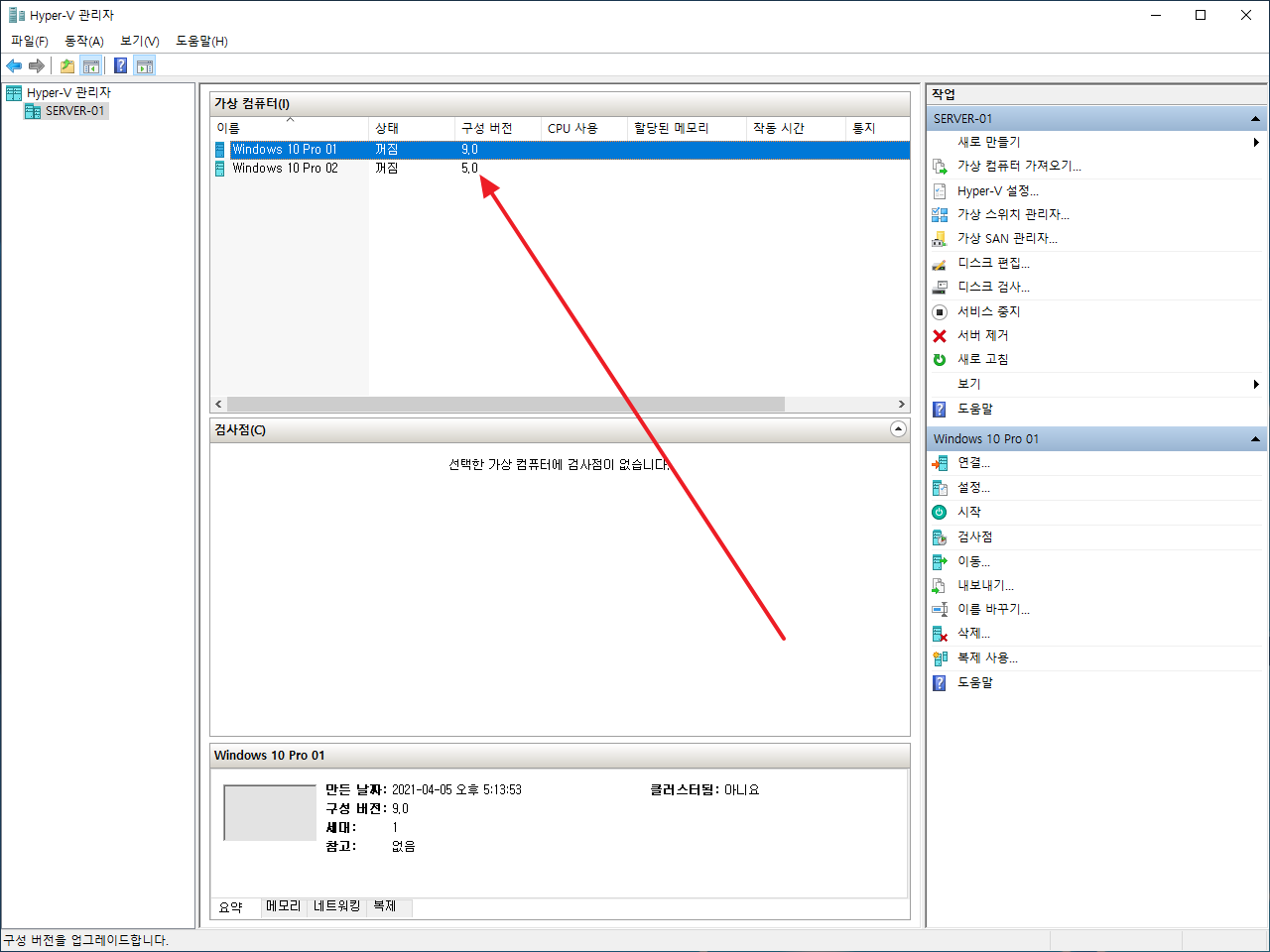Select the Windows 10 Pro 02 row
This screenshot has width=1270, height=952.
point(560,169)
